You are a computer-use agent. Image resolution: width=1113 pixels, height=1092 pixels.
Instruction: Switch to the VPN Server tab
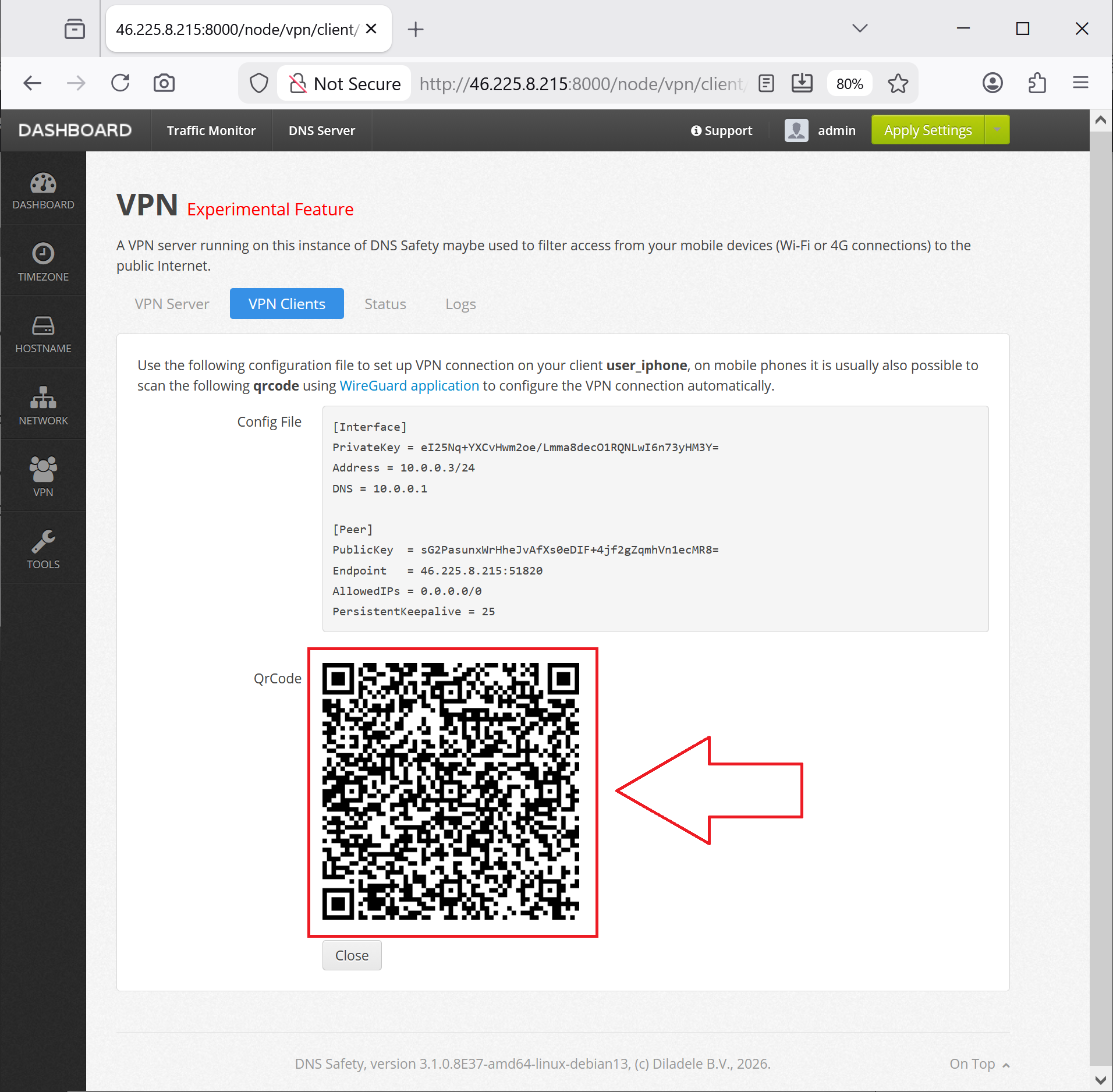point(172,304)
